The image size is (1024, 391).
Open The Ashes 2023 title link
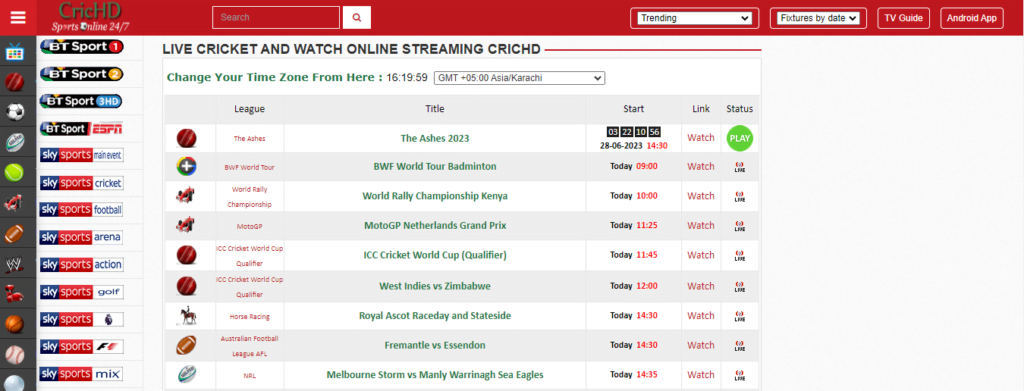pos(435,138)
